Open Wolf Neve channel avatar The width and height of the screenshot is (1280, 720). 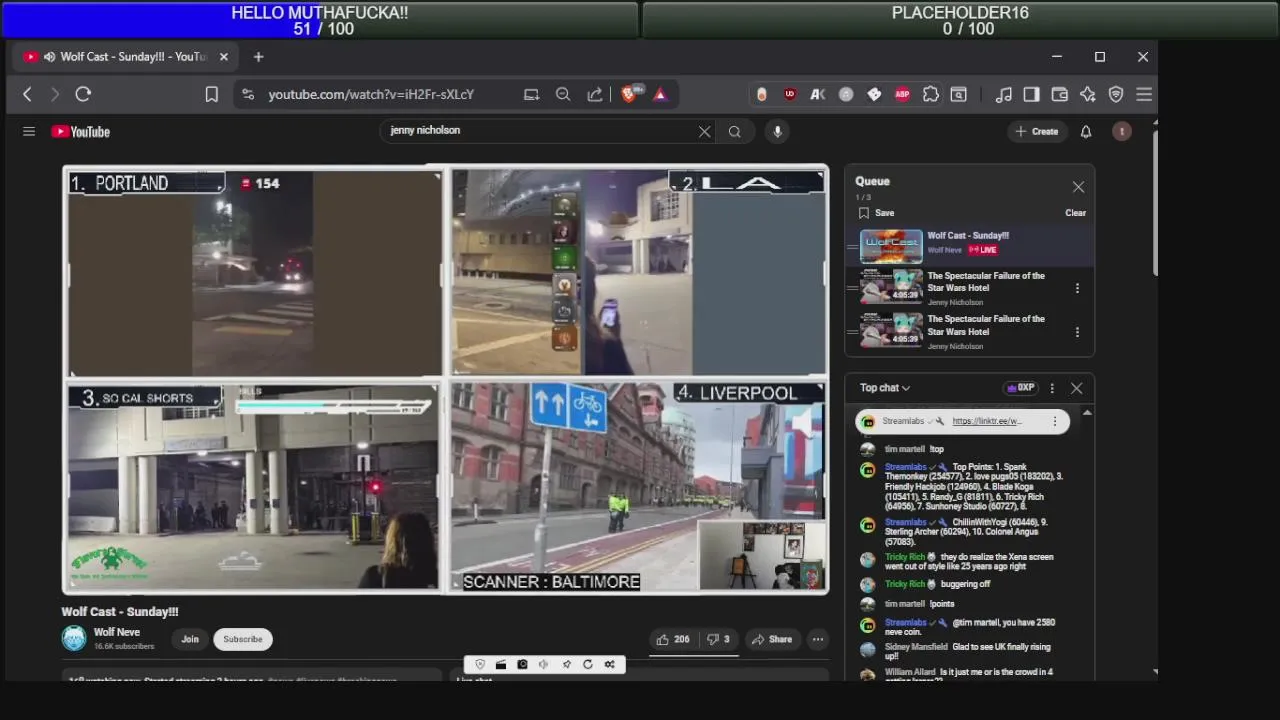pos(74,638)
